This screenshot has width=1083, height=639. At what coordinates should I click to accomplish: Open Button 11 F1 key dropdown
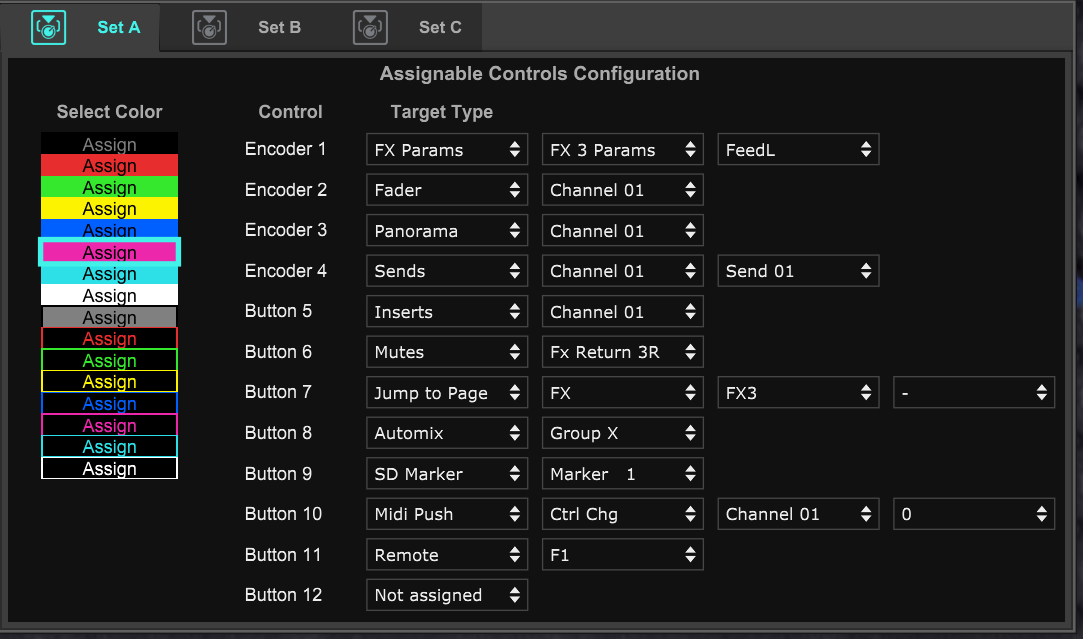pyautogui.click(x=622, y=555)
